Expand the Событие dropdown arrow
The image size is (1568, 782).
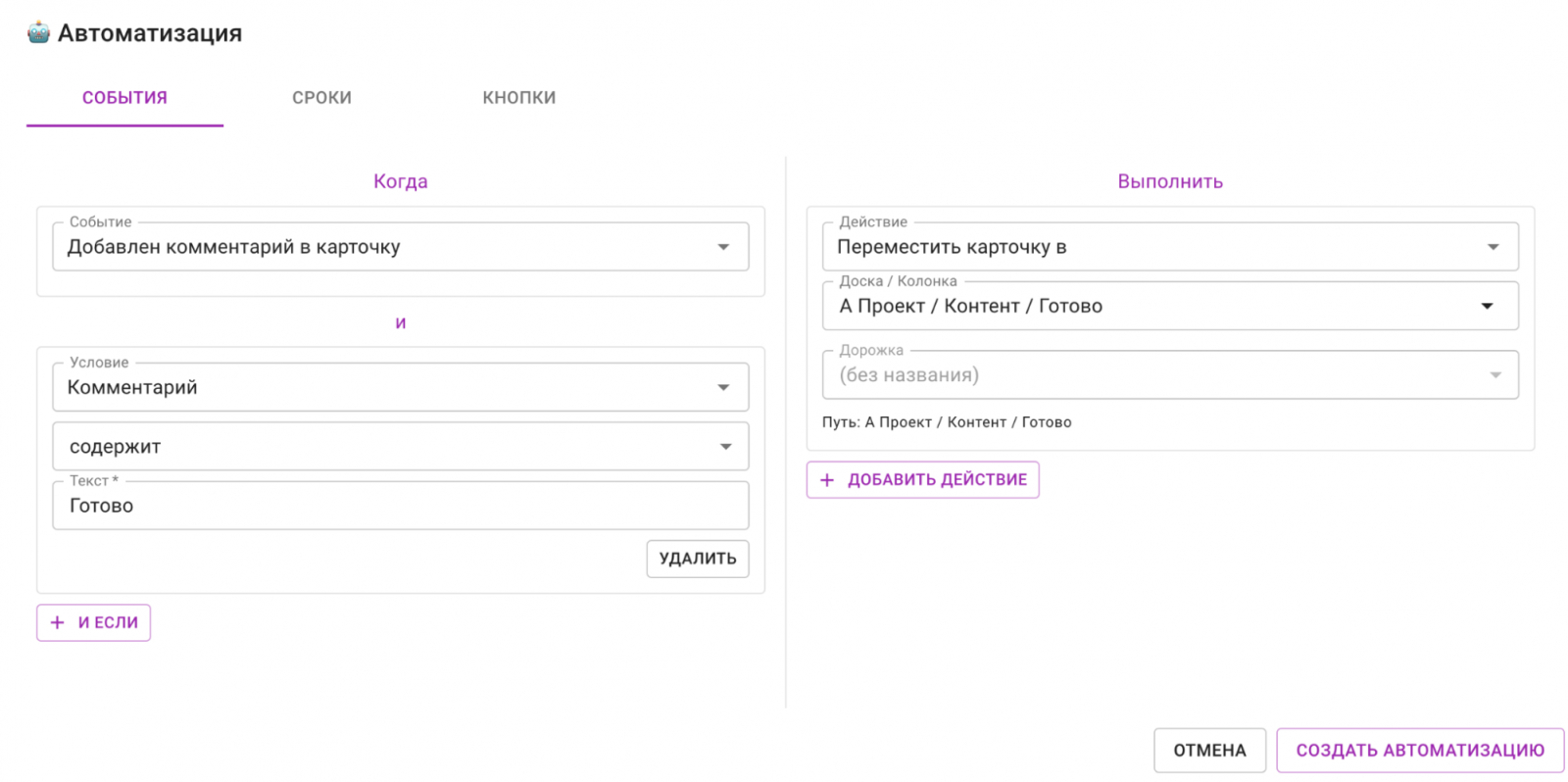723,247
